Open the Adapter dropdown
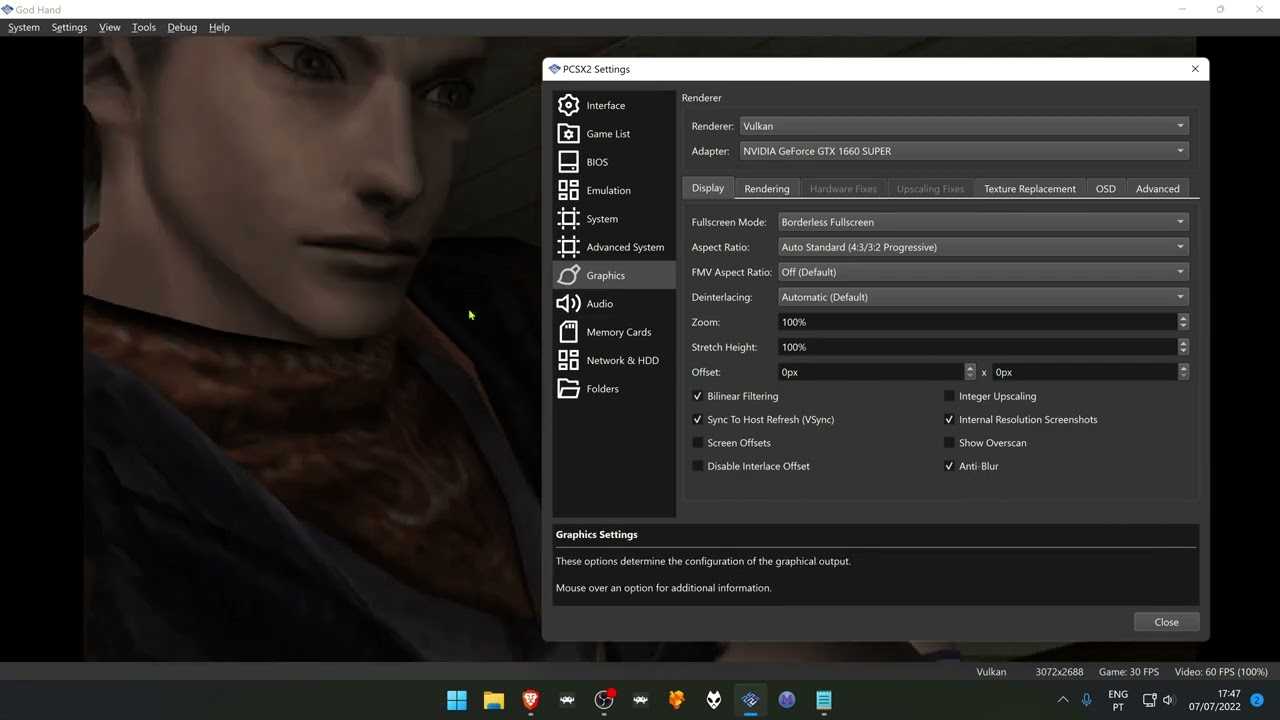 pos(964,151)
